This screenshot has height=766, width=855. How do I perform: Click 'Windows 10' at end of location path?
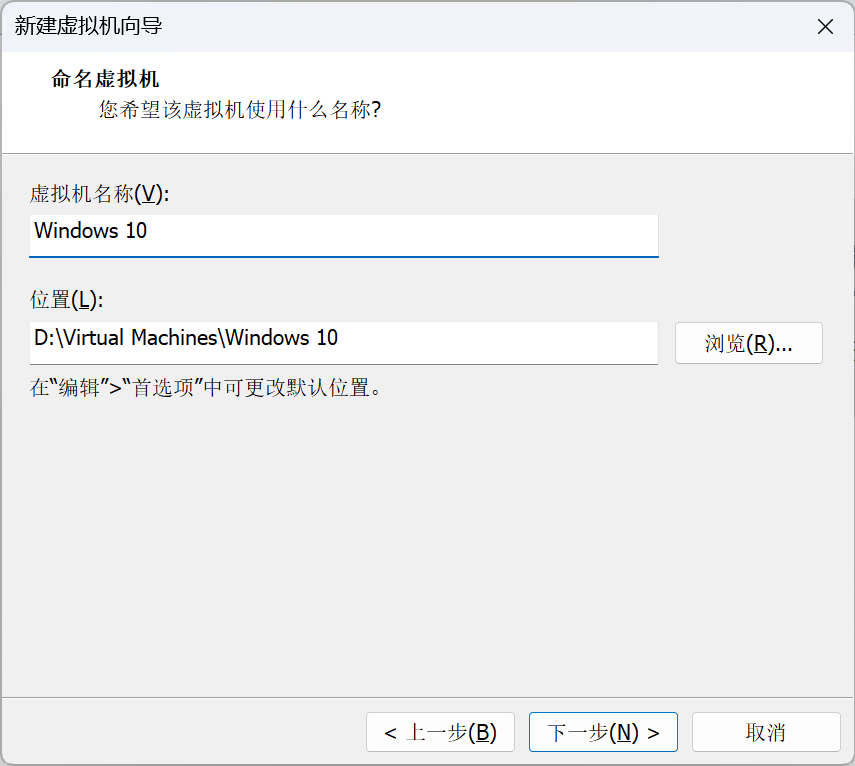point(281,337)
